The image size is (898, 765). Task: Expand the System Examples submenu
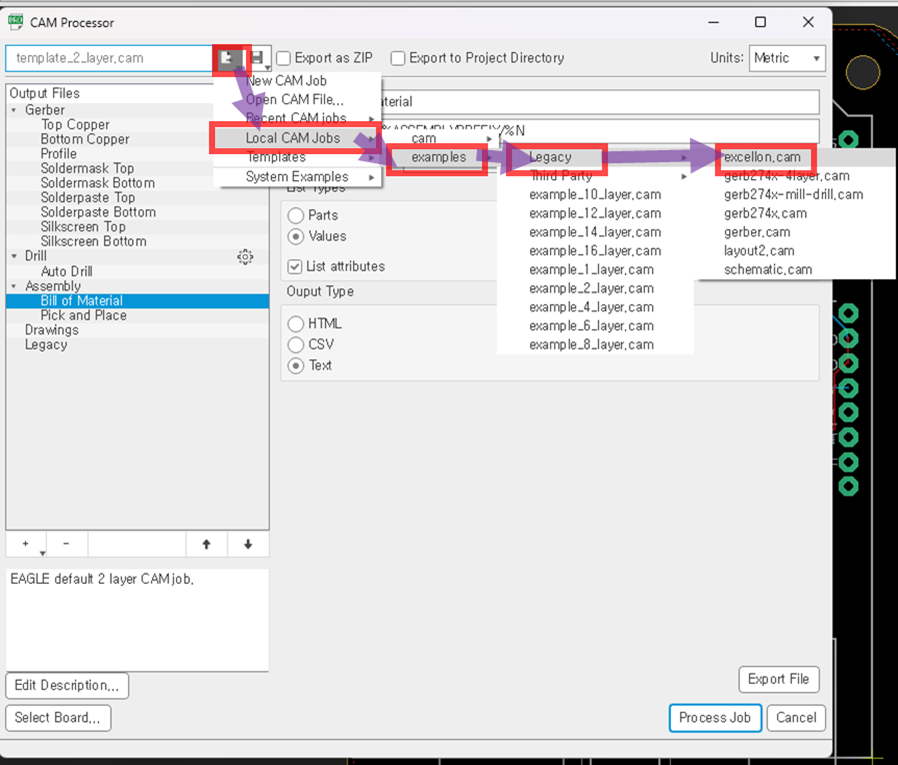297,177
